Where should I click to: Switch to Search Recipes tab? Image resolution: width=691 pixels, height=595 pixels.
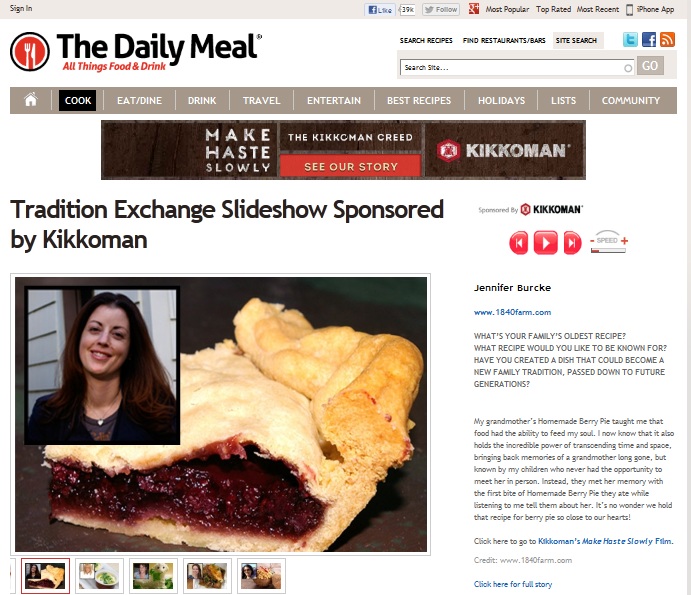(x=426, y=41)
